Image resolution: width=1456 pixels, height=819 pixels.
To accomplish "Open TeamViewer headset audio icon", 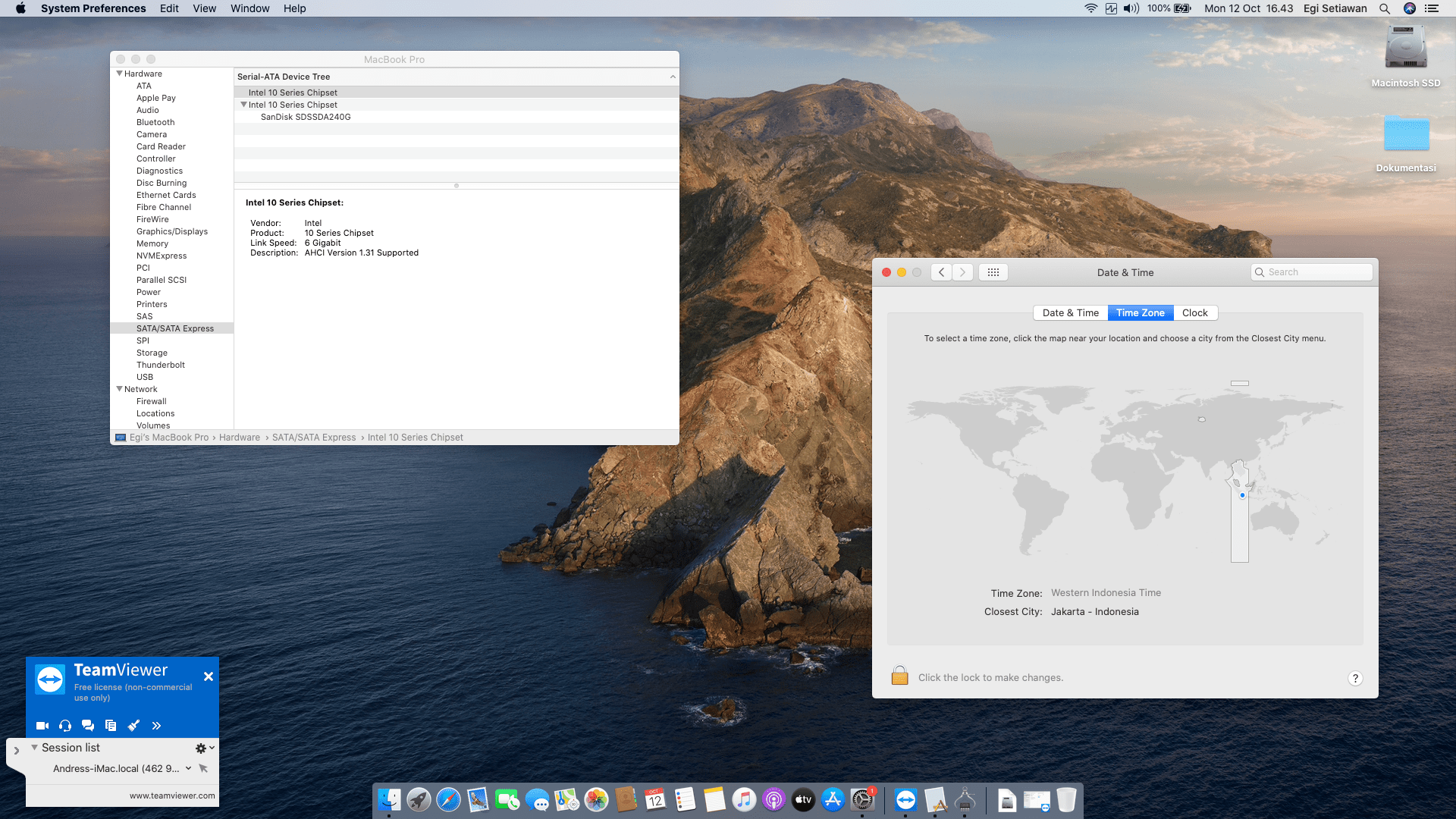I will [65, 726].
